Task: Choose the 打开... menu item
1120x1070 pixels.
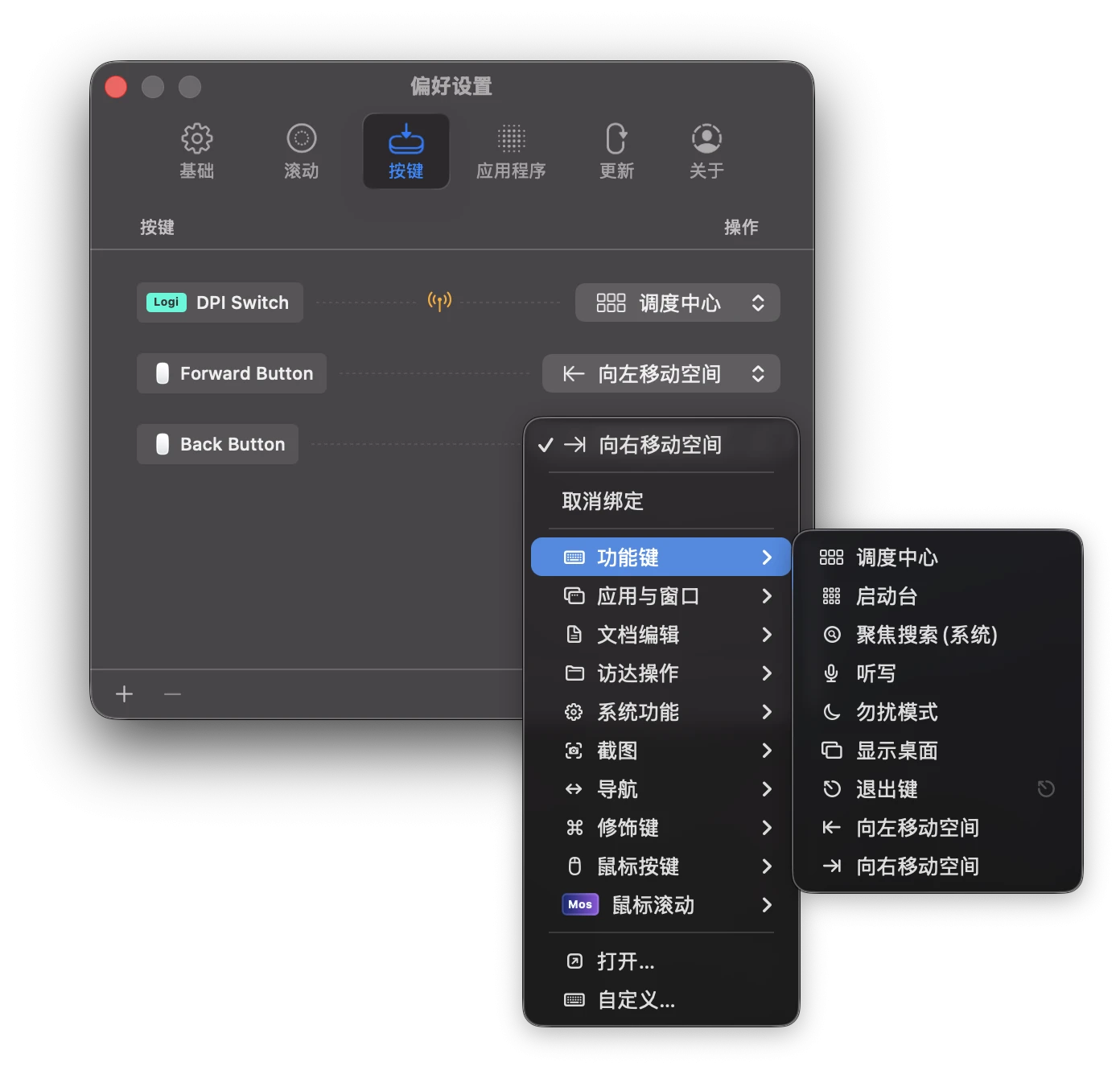Action: tap(661, 961)
